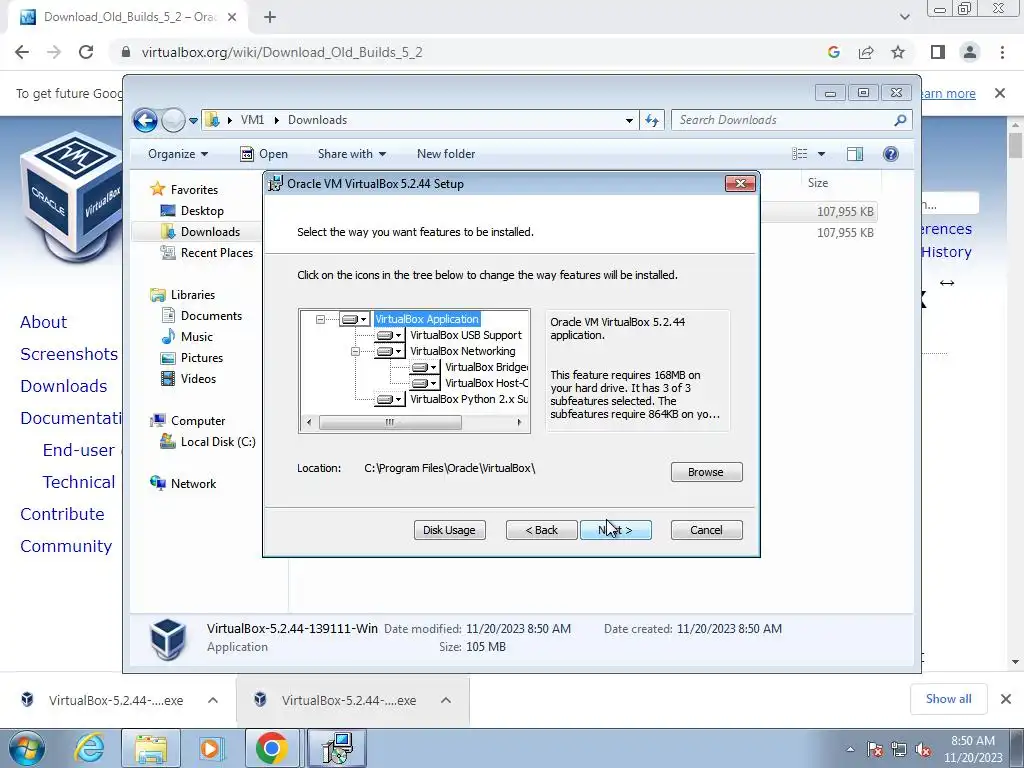
Task: Toggle the Explorer preview pane
Action: (x=855, y=154)
